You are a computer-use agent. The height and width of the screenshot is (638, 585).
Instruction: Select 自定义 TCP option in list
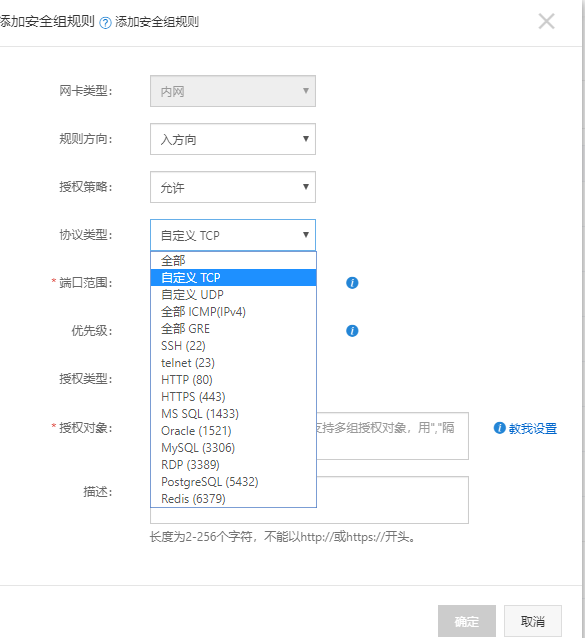click(x=234, y=277)
